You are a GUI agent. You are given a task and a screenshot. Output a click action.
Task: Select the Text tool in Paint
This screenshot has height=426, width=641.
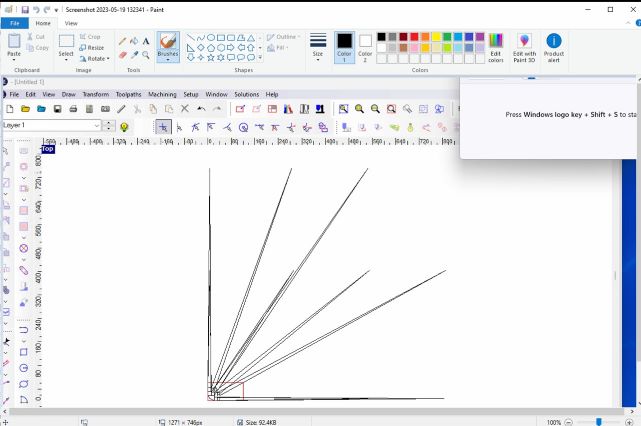[x=146, y=41]
